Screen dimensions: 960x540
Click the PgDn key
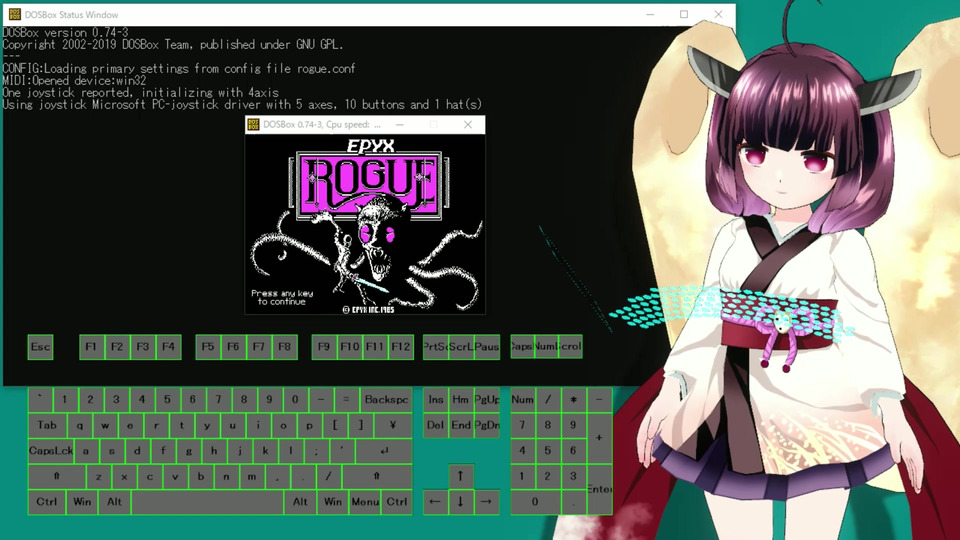(487, 426)
